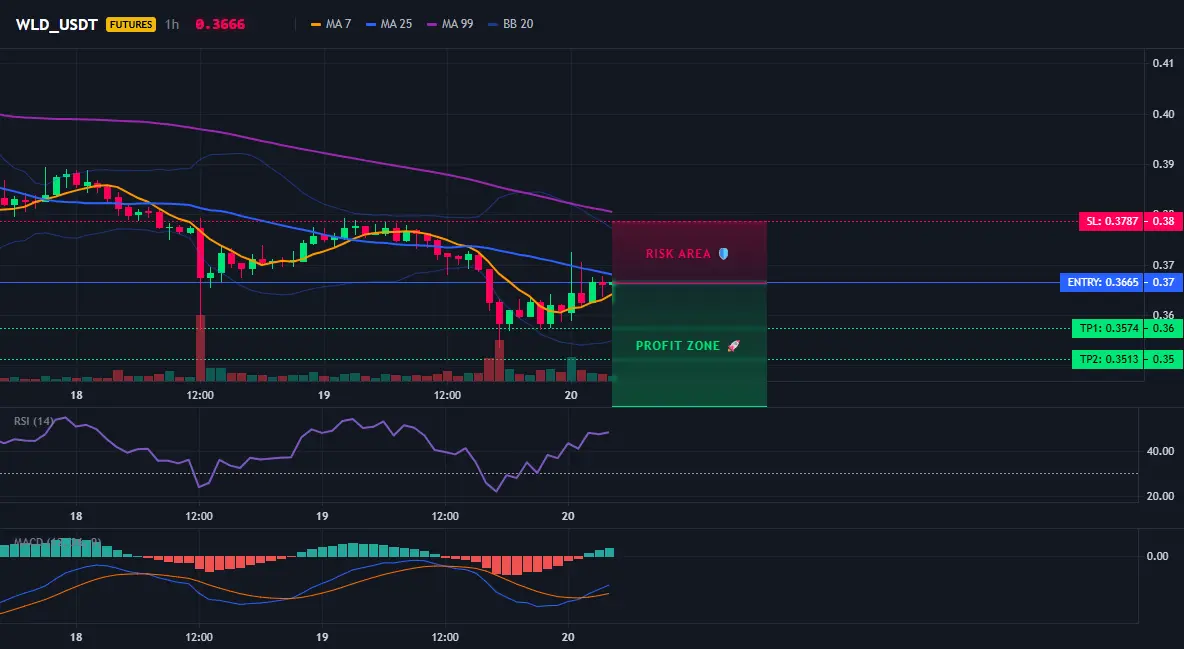
Task: Click the shield icon beside RISK AREA
Action: 723,254
